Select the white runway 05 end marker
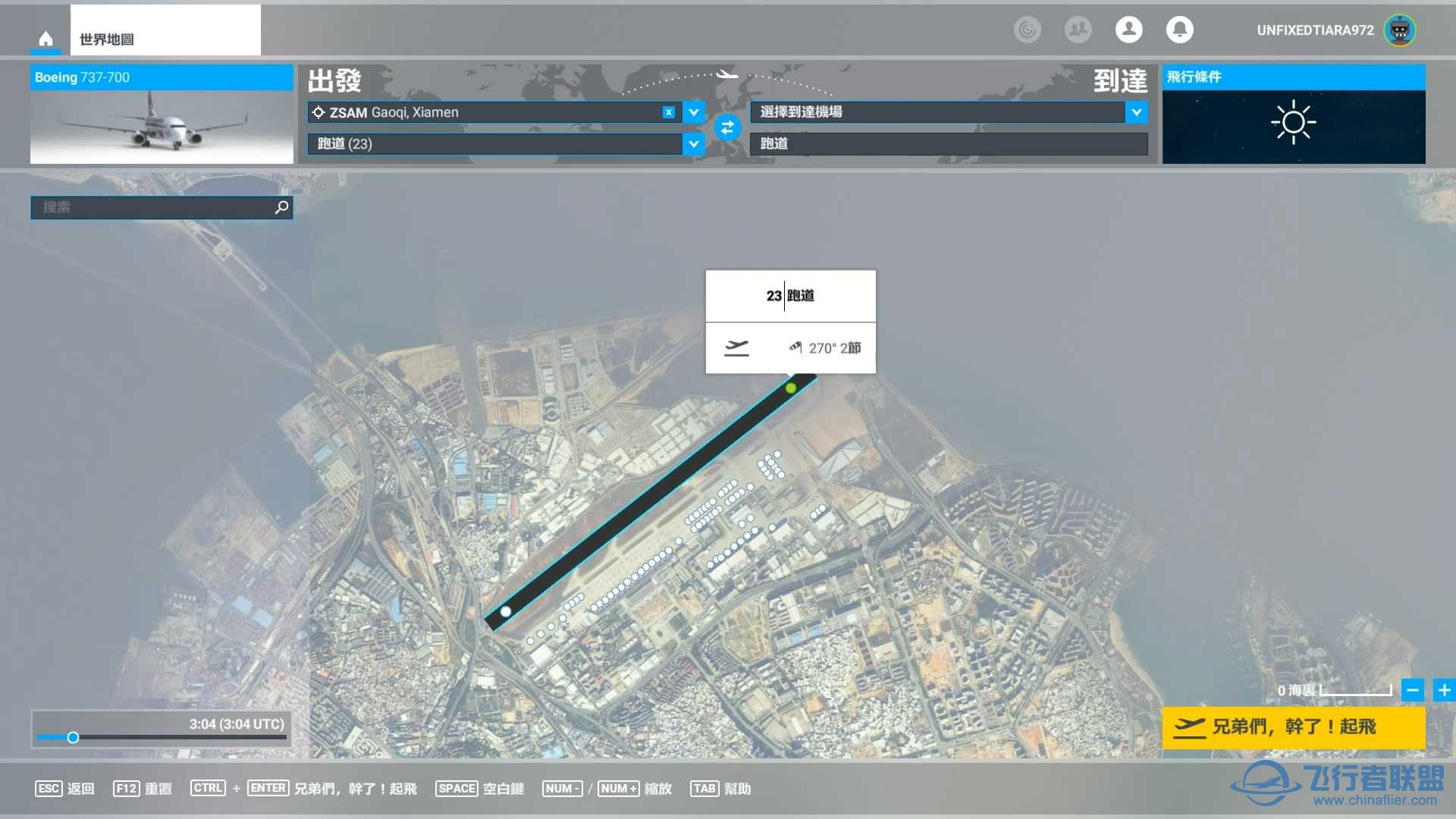 pyautogui.click(x=506, y=611)
